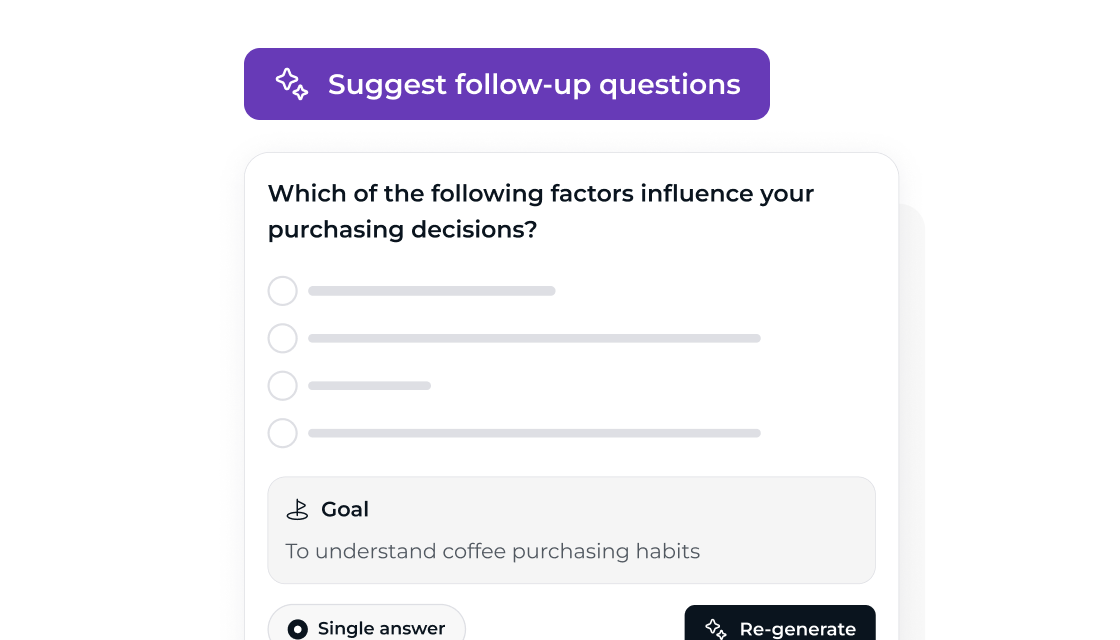Edit the coffee purchasing habits goal text
This screenshot has height=640, width=1120.
point(493,551)
